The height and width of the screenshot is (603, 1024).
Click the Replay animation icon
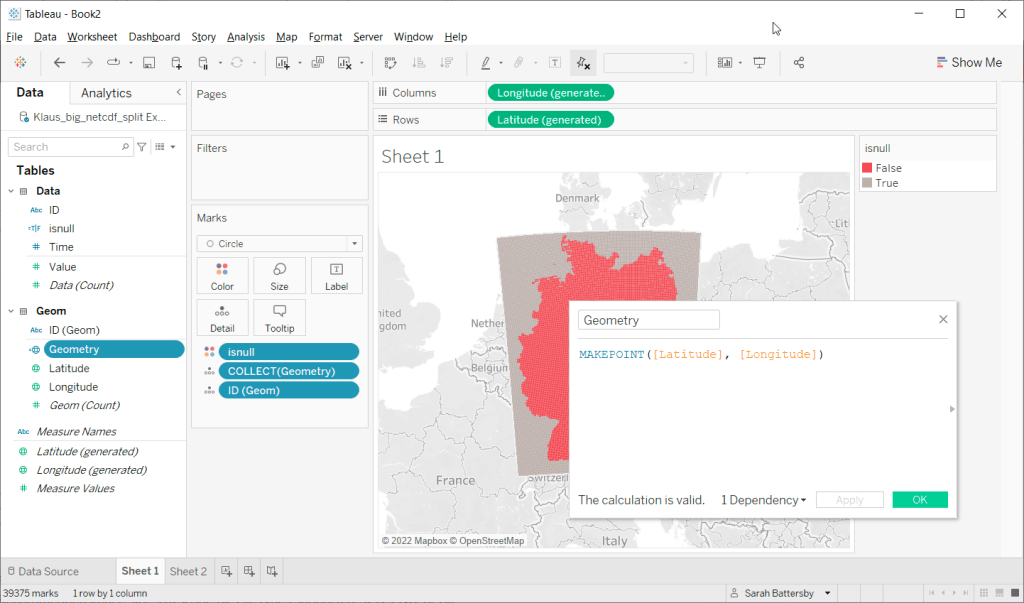point(114,63)
